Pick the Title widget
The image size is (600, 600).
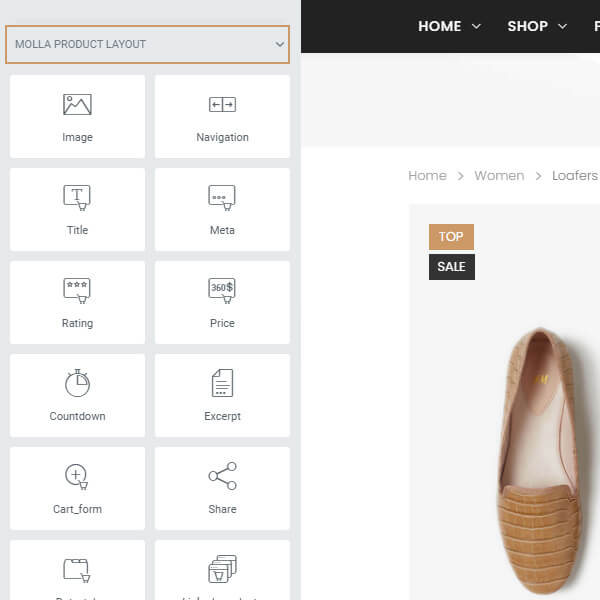pos(77,198)
